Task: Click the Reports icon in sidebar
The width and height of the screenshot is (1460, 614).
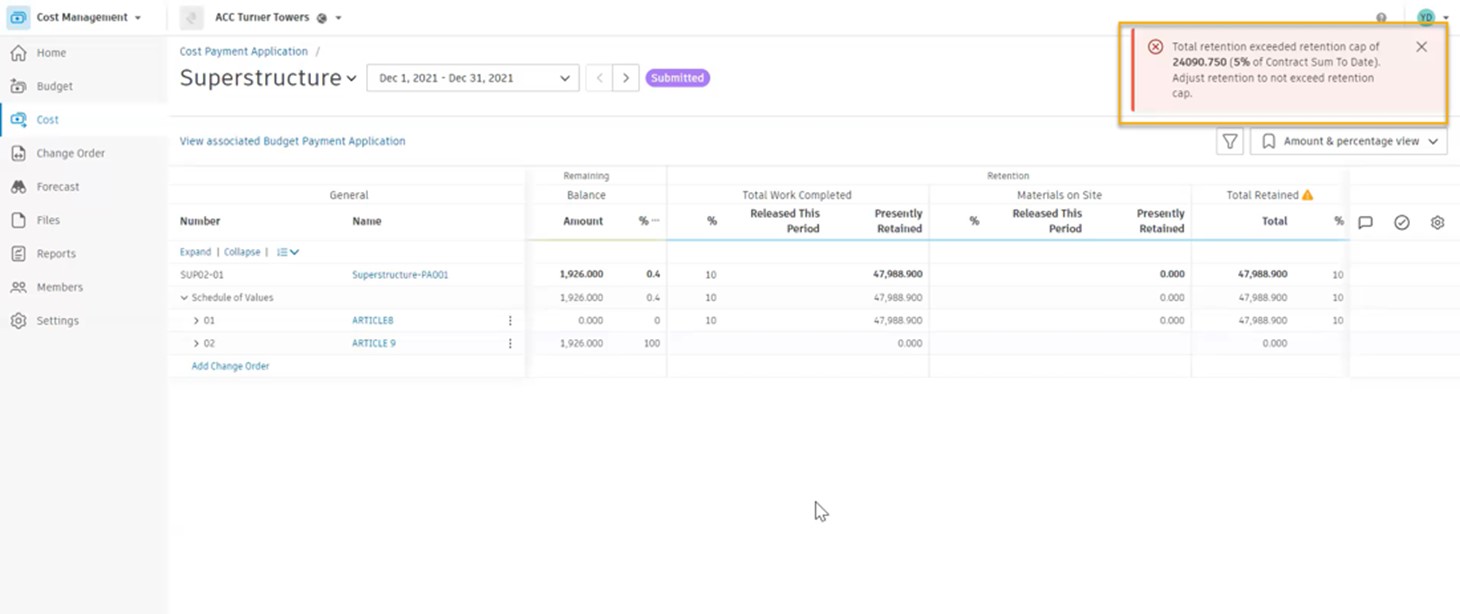Action: coord(18,254)
